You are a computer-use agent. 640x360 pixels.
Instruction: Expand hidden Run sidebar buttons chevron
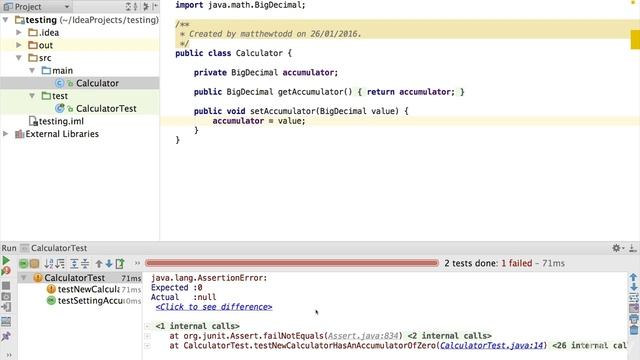click(9, 355)
